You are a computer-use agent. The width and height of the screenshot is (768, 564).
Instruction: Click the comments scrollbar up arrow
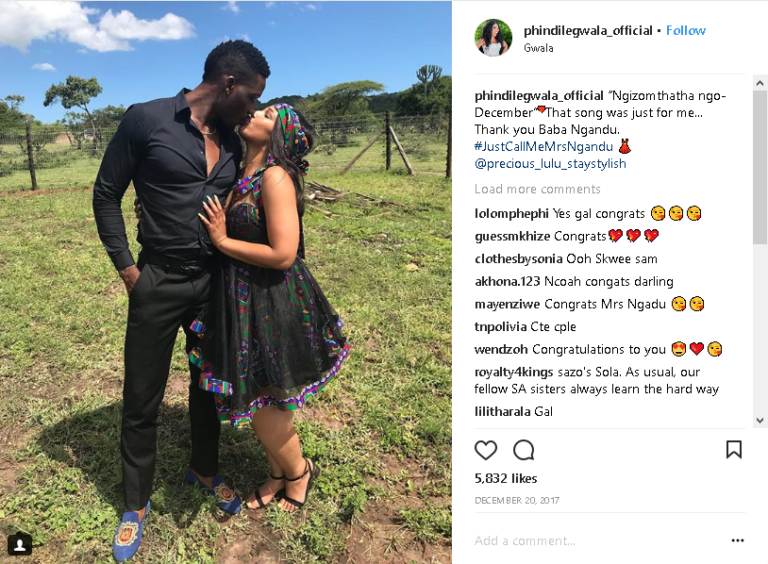[760, 83]
